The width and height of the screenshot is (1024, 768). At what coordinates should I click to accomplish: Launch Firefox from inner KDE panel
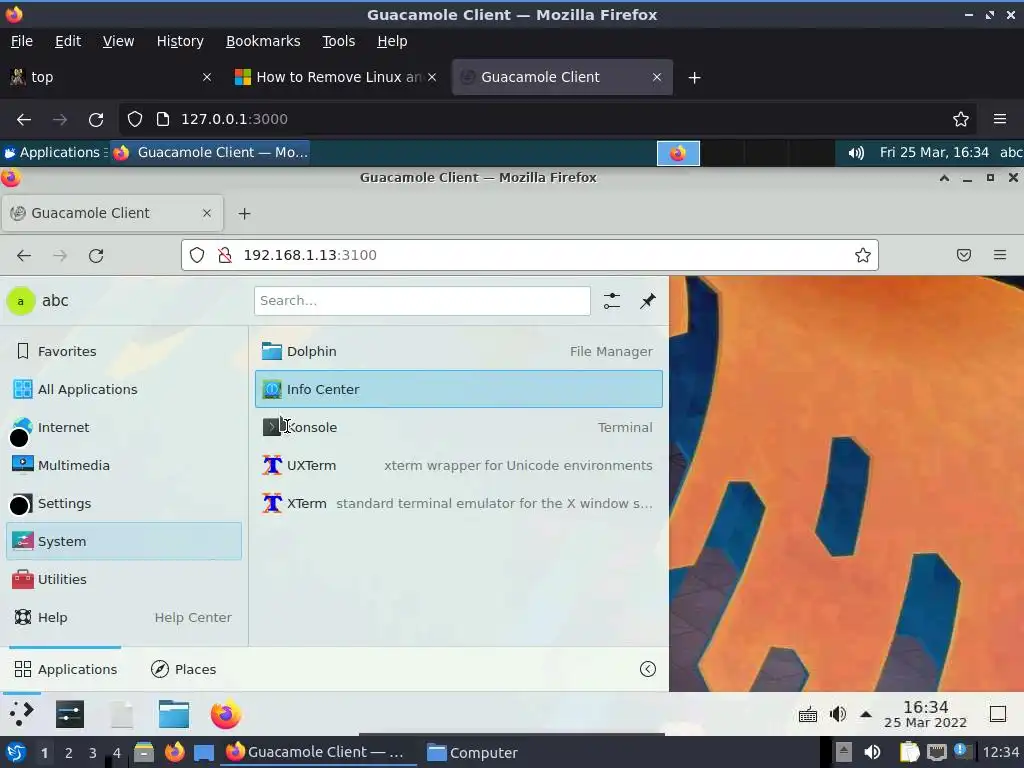(x=226, y=714)
